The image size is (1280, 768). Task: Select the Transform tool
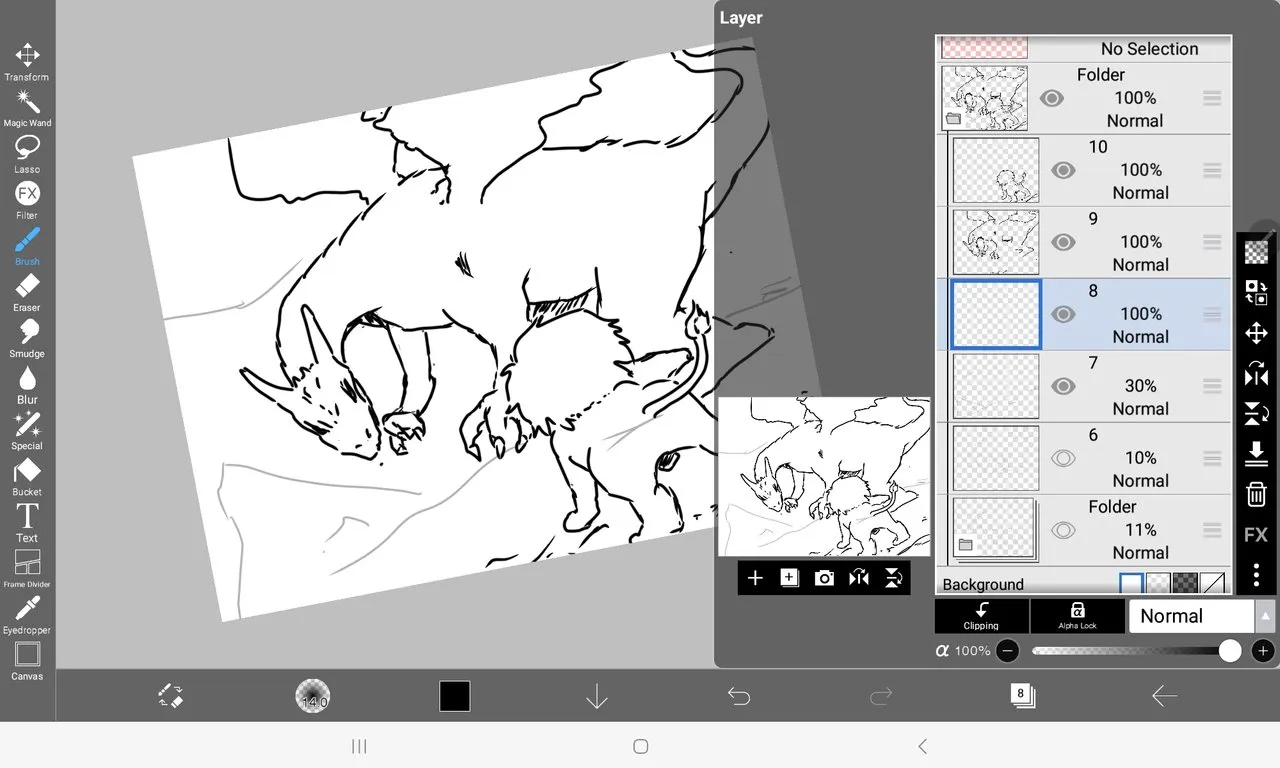[x=27, y=62]
